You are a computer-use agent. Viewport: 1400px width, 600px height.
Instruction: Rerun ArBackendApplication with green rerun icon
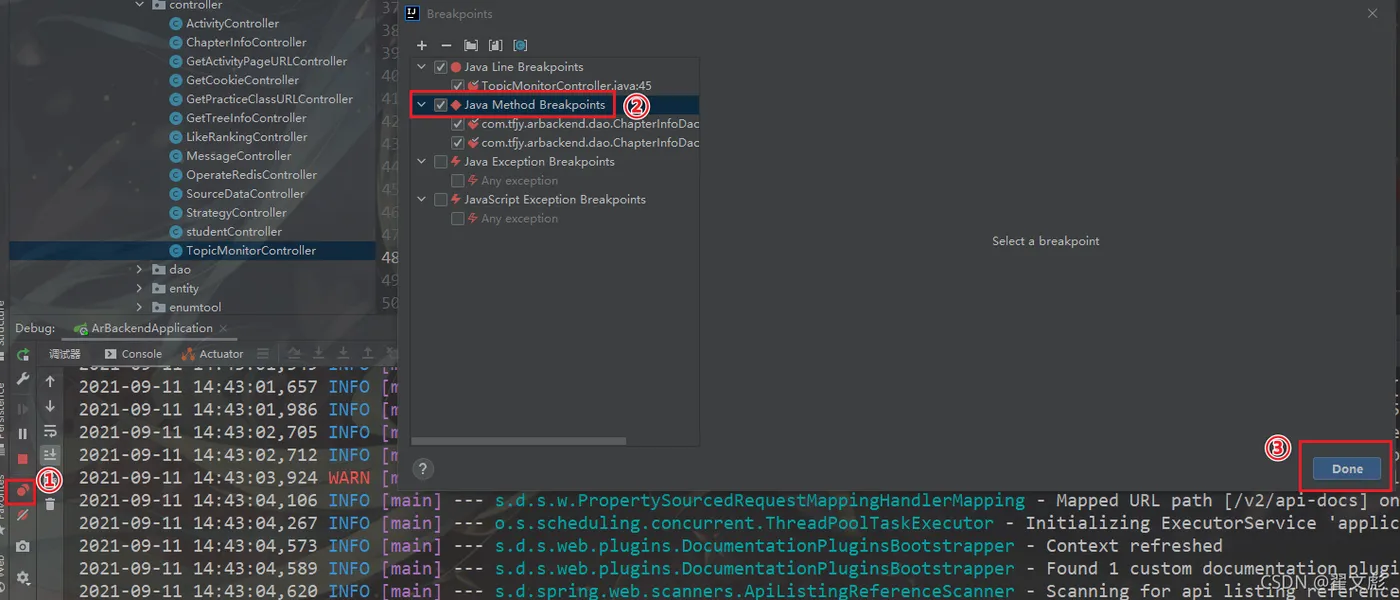[x=23, y=355]
